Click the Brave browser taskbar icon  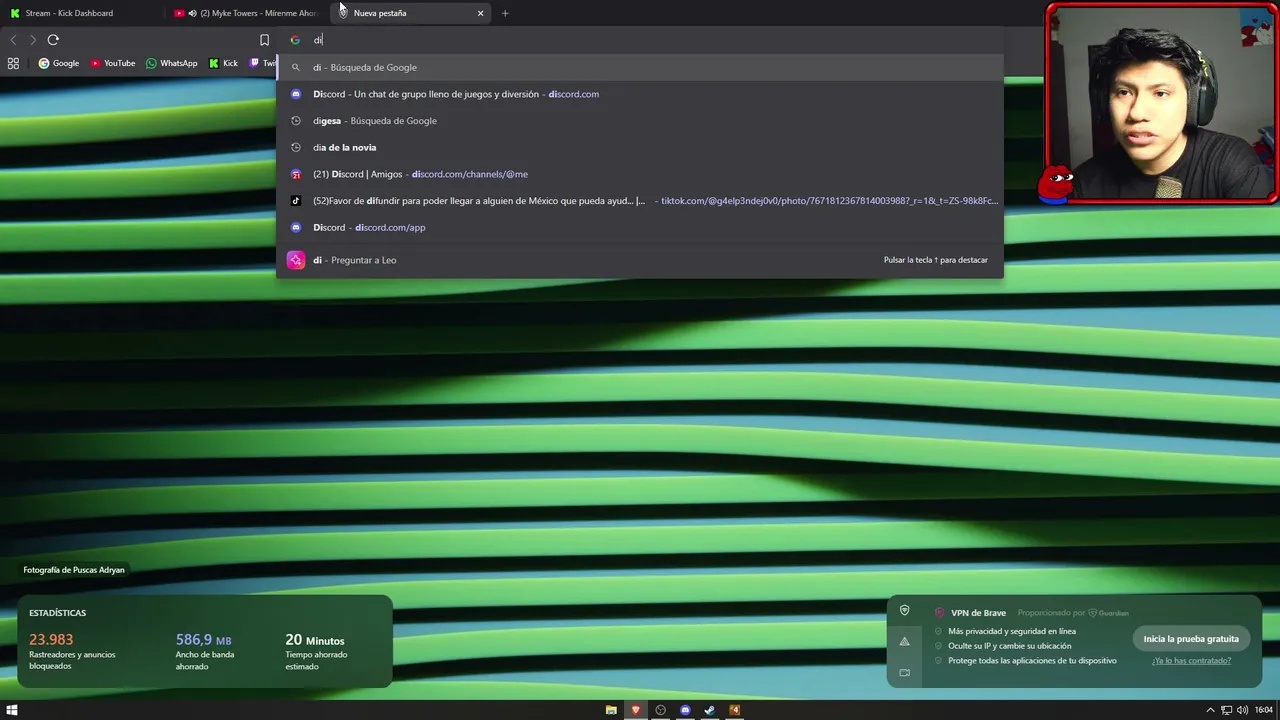635,710
